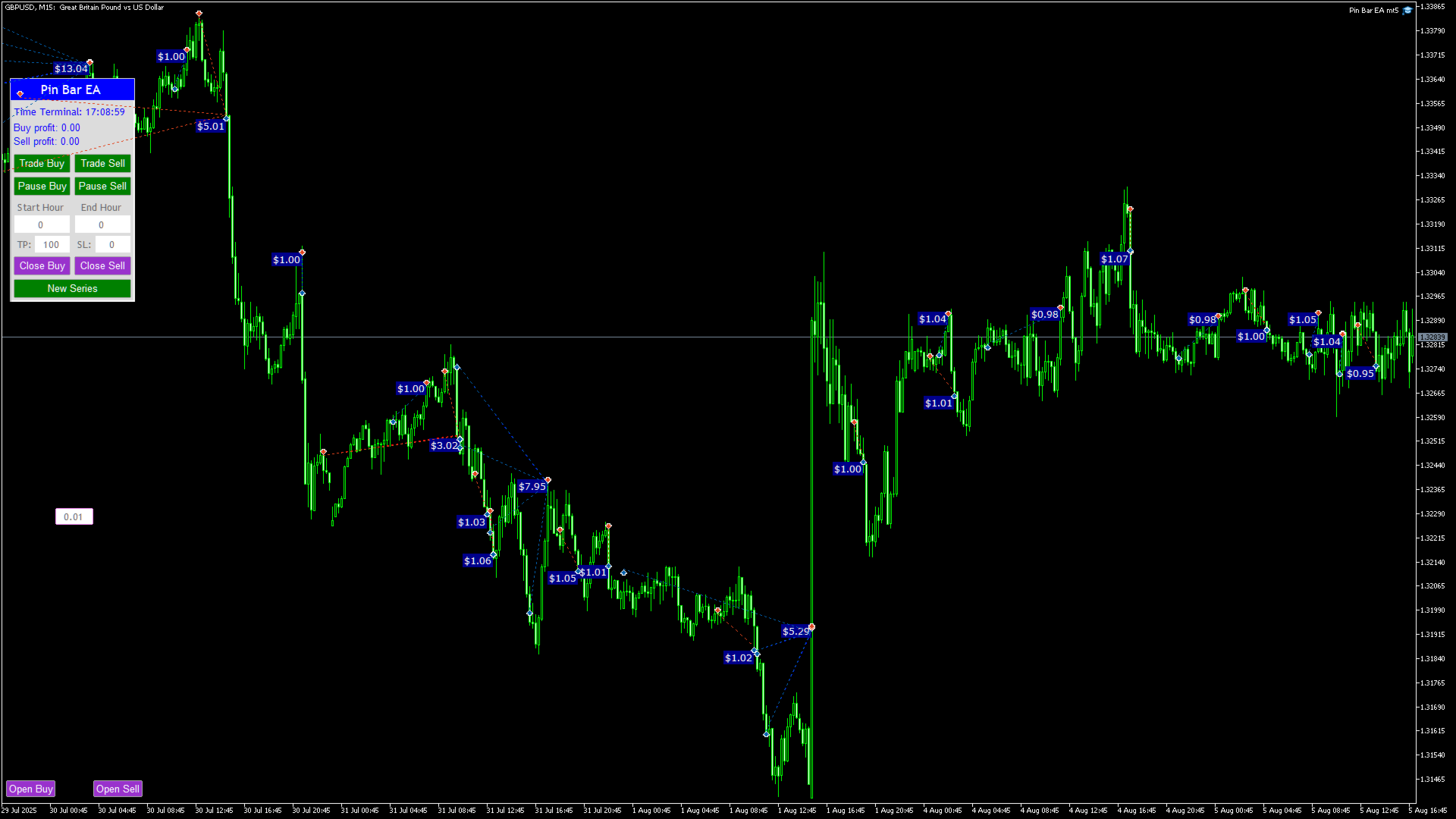The image size is (1456, 819).
Task: Click the 0.01 lot size field
Action: point(74,516)
